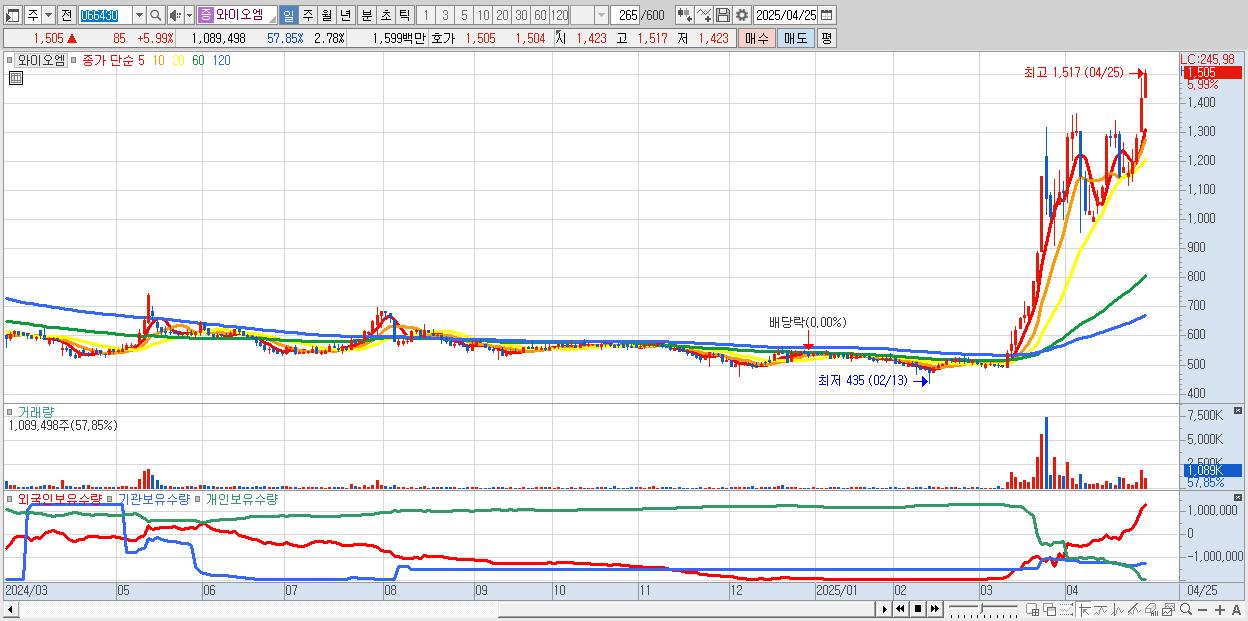Open the stock code dropdown arrow

pos(139,15)
